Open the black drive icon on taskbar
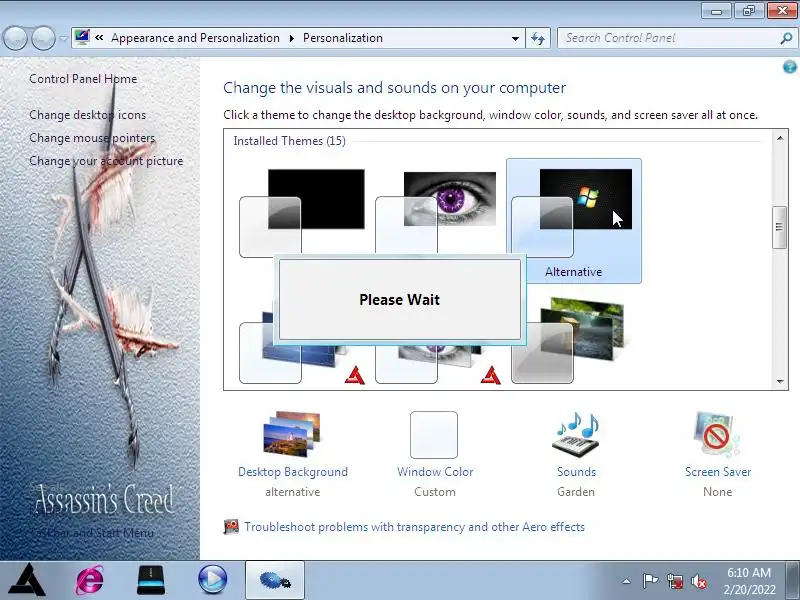Screen dimensions: 800x600 [151, 580]
